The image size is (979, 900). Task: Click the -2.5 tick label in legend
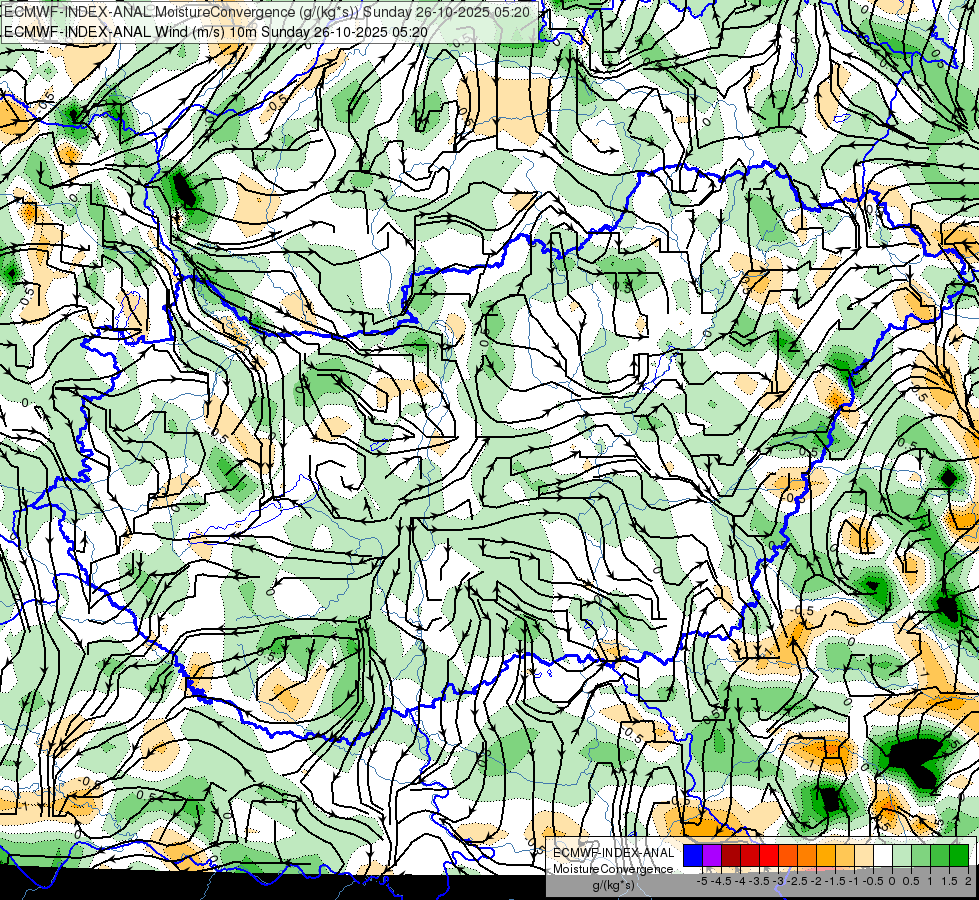click(x=798, y=881)
